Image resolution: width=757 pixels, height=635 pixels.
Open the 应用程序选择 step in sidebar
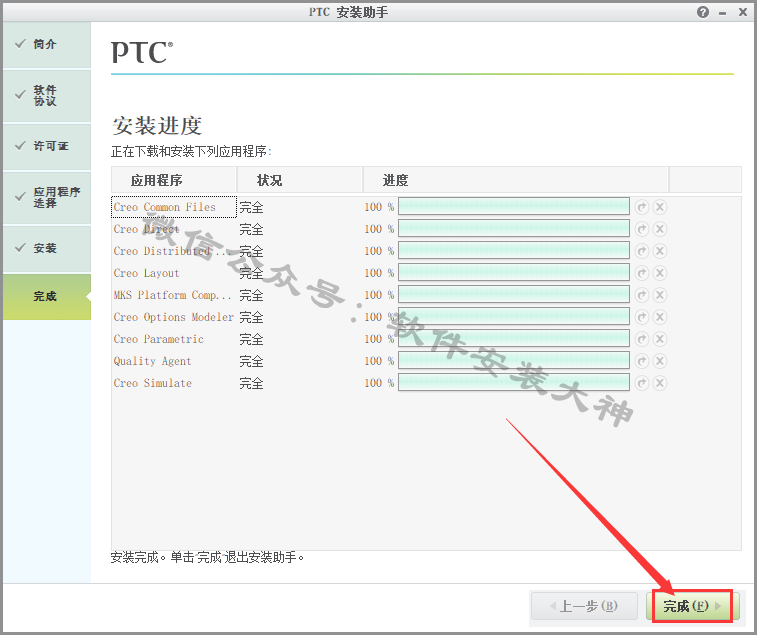[x=47, y=198]
